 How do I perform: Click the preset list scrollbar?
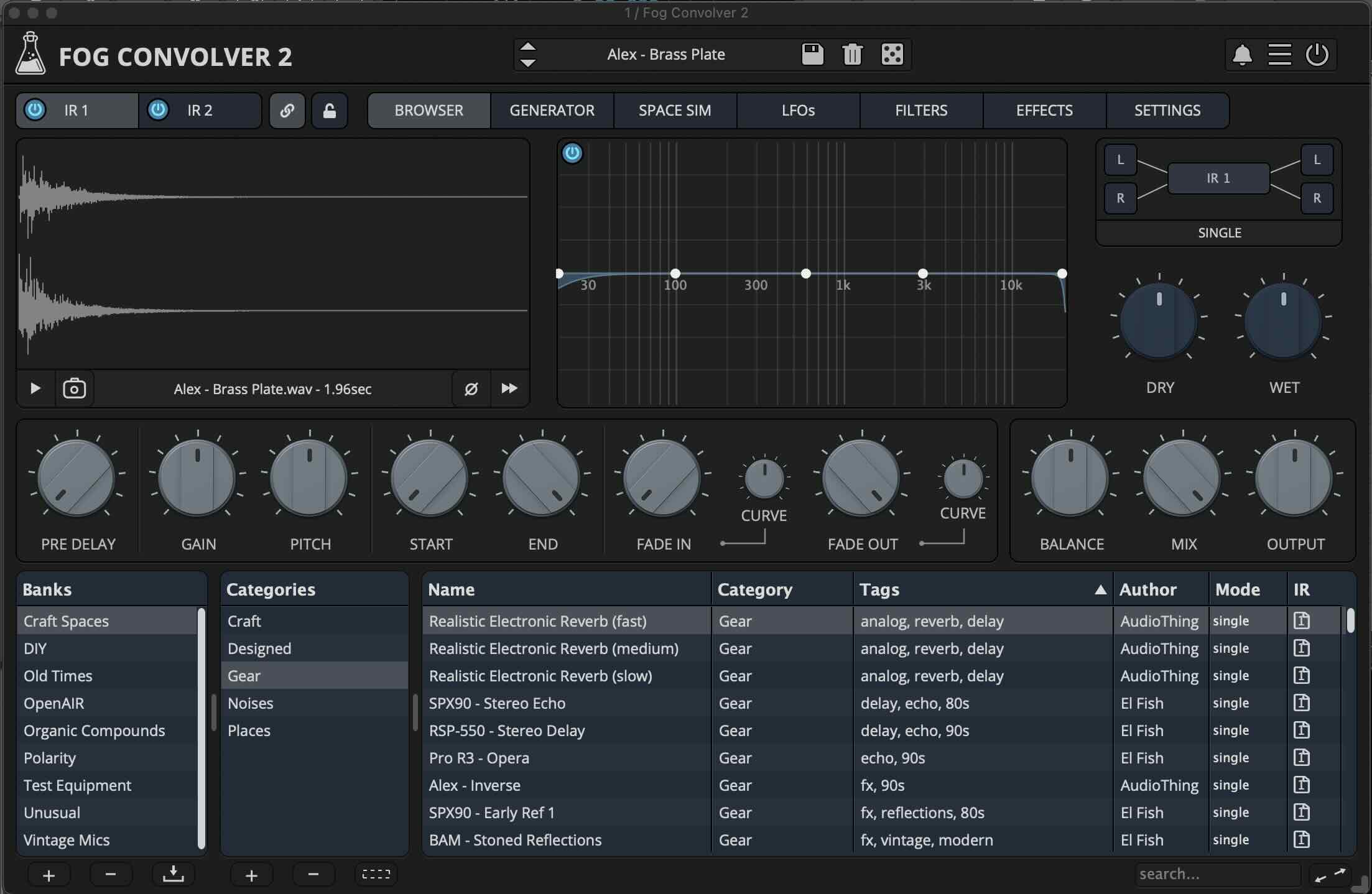coord(1350,620)
